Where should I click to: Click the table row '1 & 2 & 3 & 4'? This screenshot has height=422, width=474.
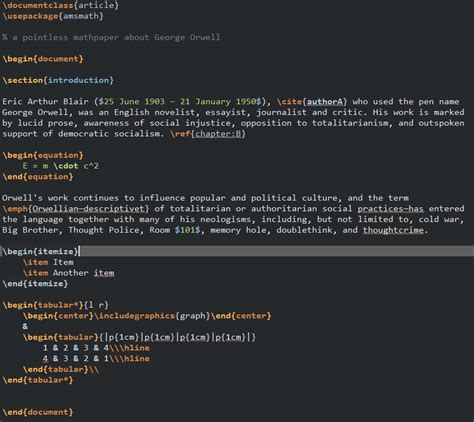click(x=76, y=348)
